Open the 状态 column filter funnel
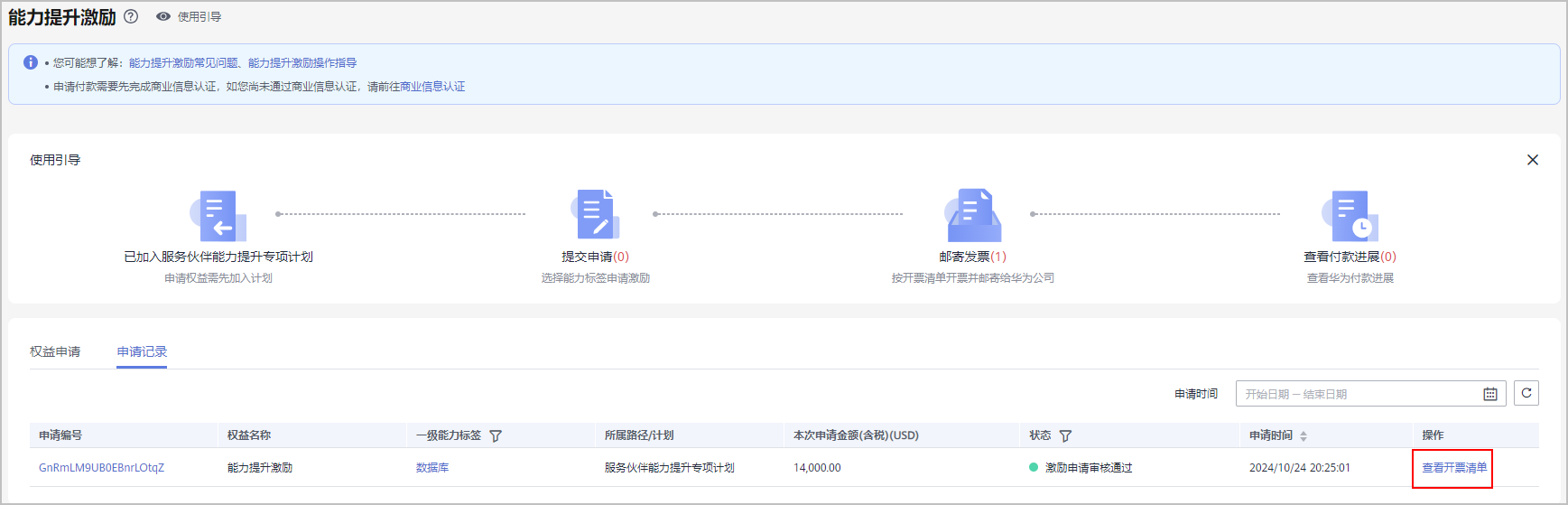This screenshot has height=505, width=1568. (x=1065, y=435)
